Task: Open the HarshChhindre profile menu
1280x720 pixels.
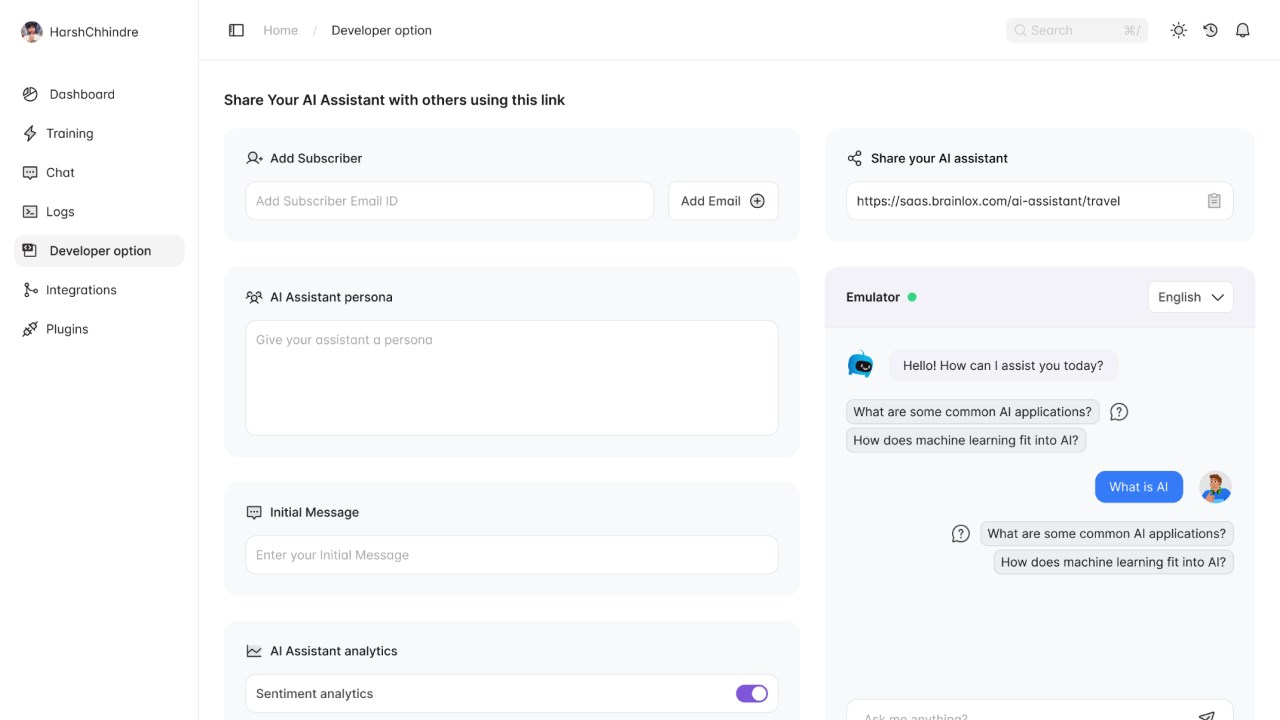Action: click(x=80, y=32)
